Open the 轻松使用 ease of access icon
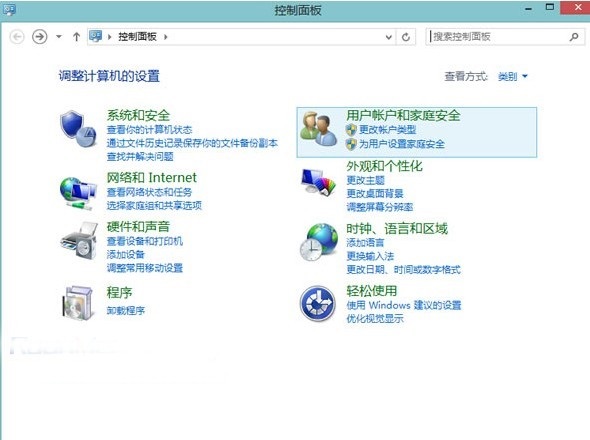 (318, 303)
